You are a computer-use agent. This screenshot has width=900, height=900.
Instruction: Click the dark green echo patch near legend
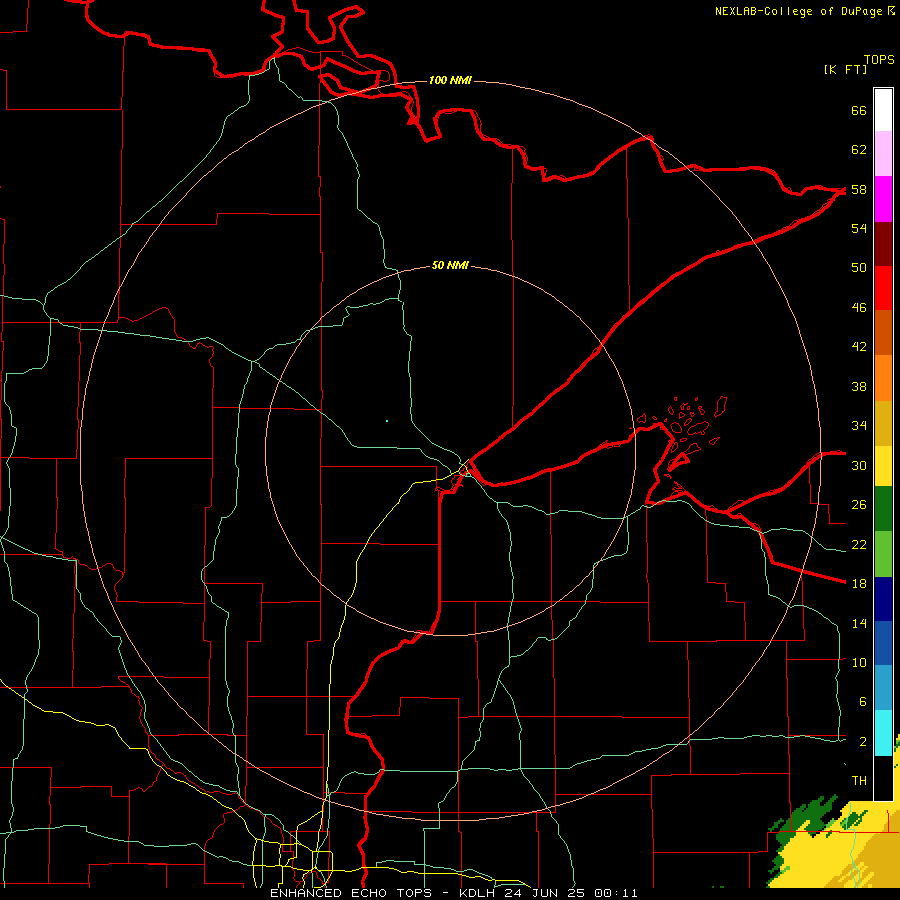tap(810, 816)
